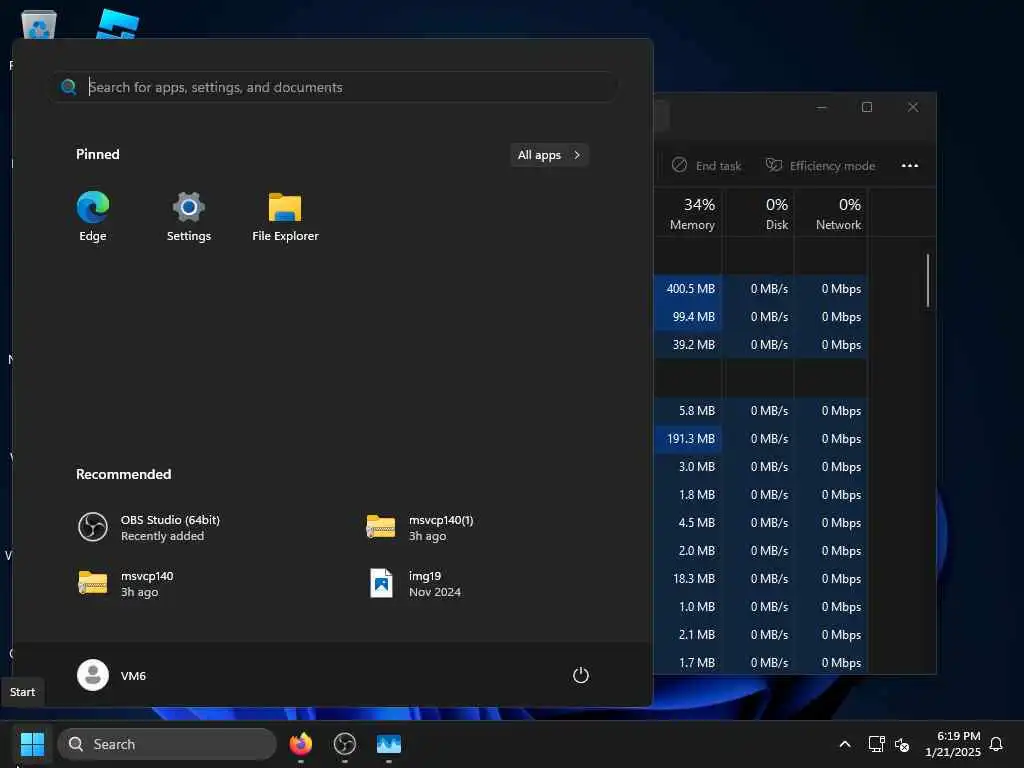Sort by Disk column in Task Manager
The image size is (1024, 768).
[759, 213]
